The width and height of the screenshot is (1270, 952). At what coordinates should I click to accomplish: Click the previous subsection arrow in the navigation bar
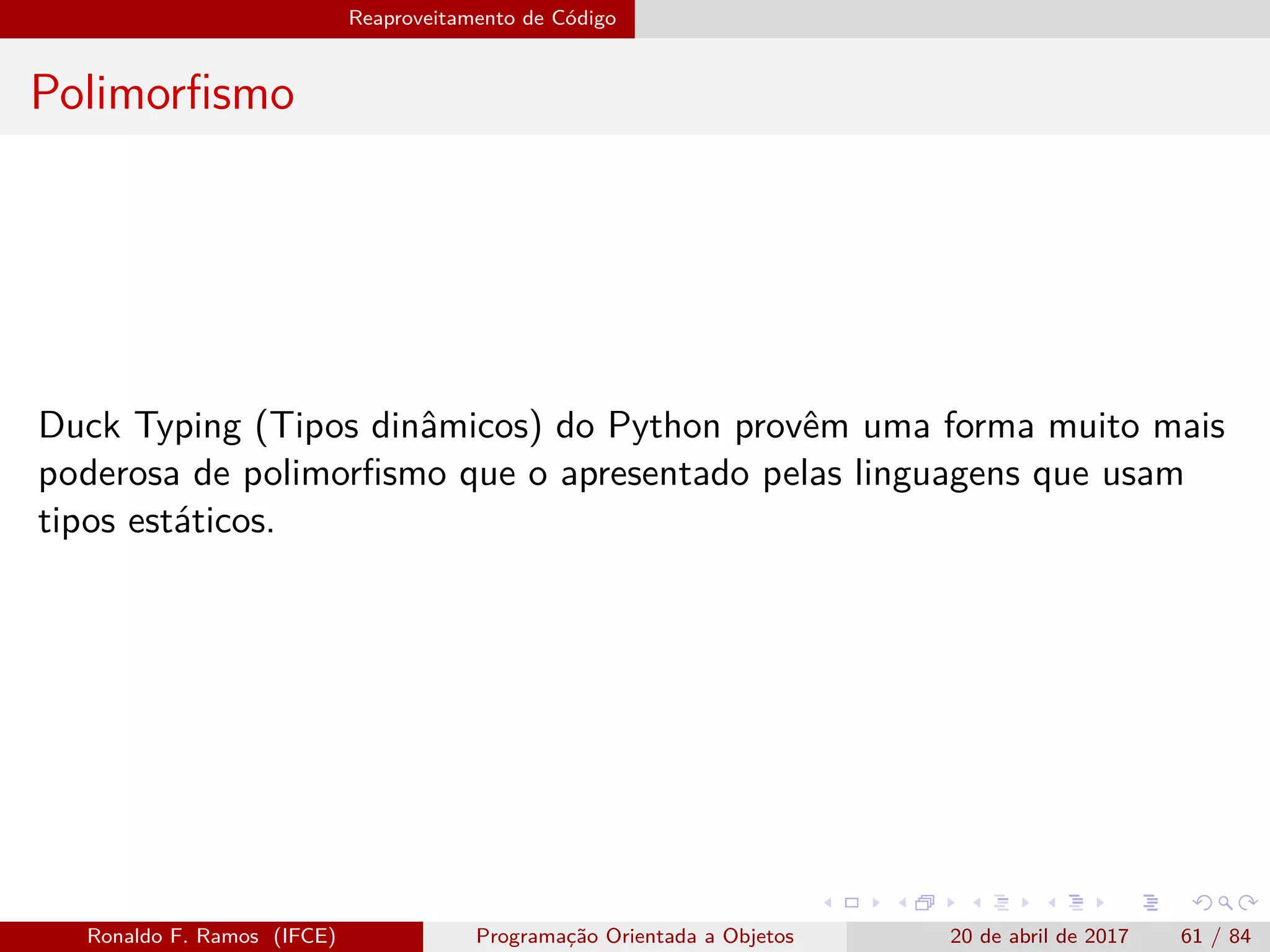[x=977, y=902]
